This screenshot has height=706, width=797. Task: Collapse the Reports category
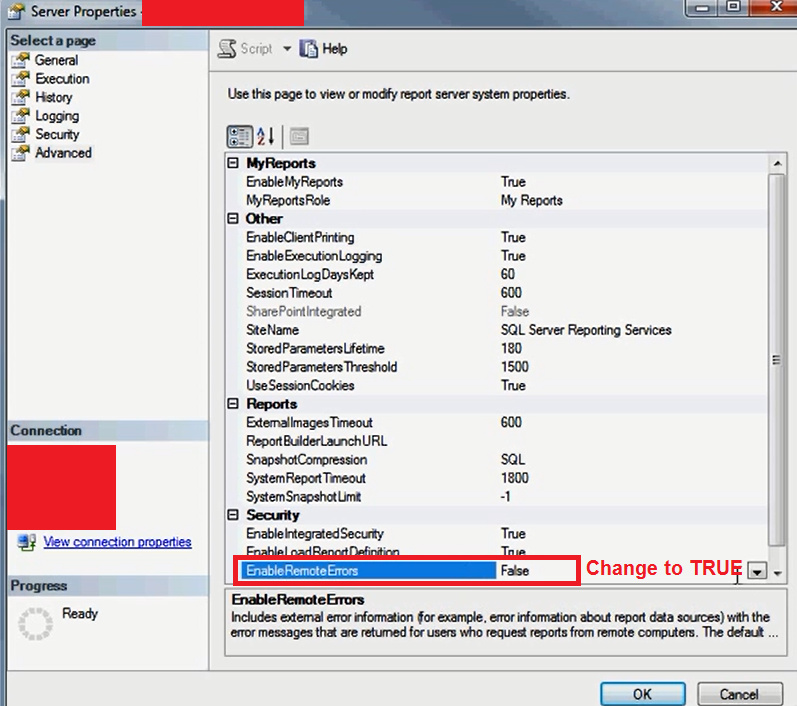(233, 404)
